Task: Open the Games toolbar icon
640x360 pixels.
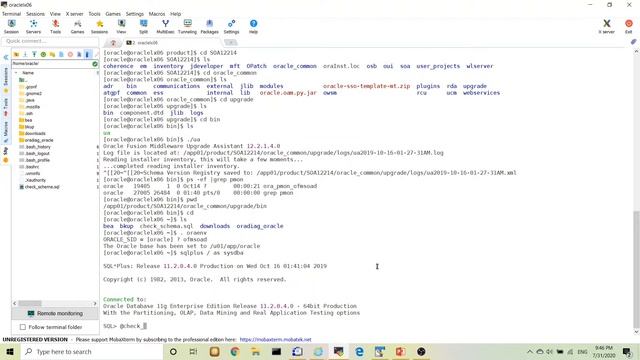Action: pyautogui.click(x=77, y=26)
